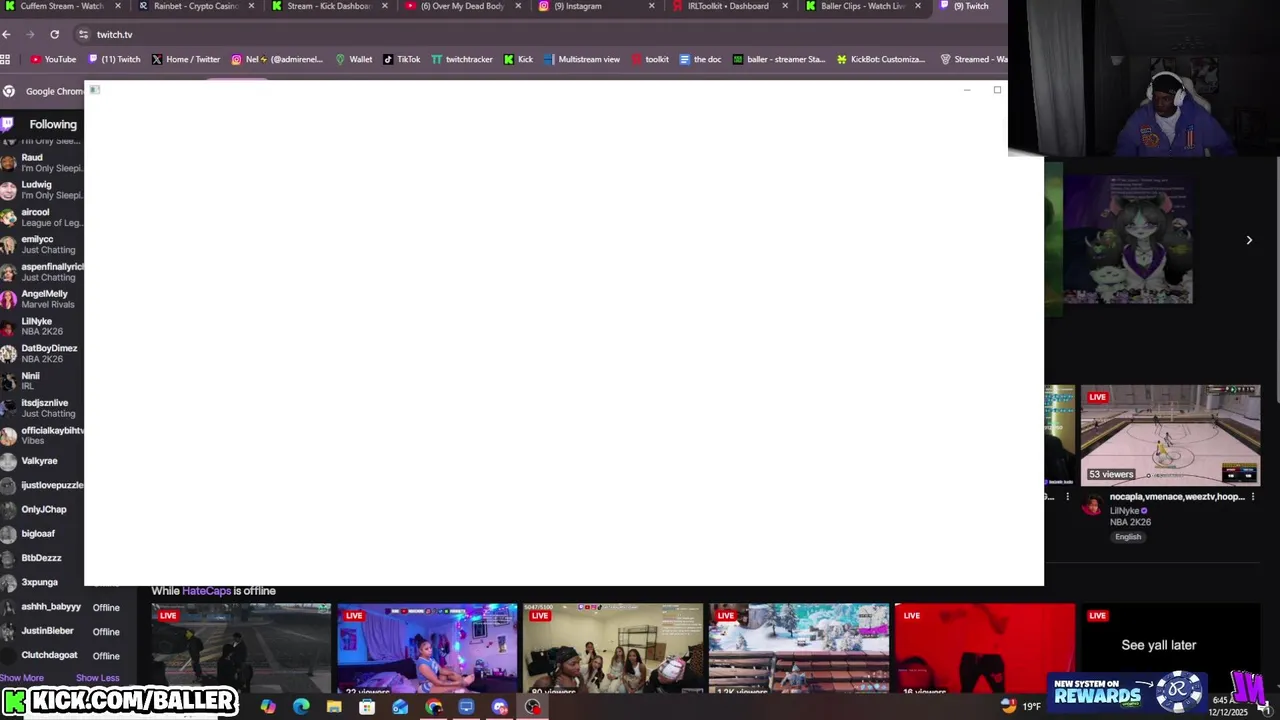Screen dimensions: 1280x720
Task: Close the Cuffem Stream tab
Action: pos(117,6)
